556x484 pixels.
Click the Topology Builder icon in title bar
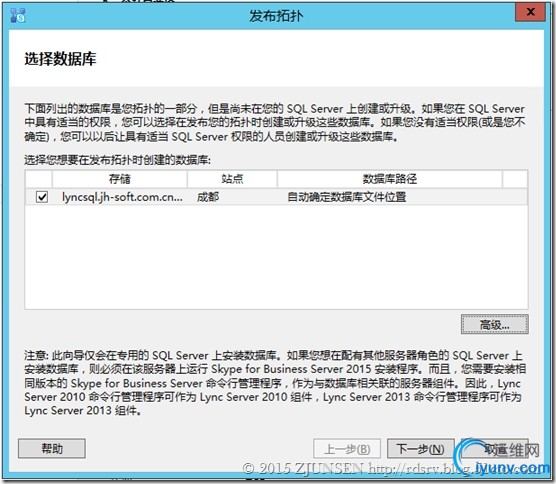[x=17, y=15]
